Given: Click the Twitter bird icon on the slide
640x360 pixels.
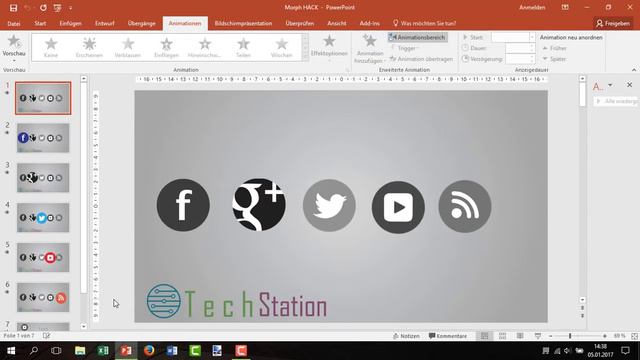Looking at the screenshot, I should 329,205.
